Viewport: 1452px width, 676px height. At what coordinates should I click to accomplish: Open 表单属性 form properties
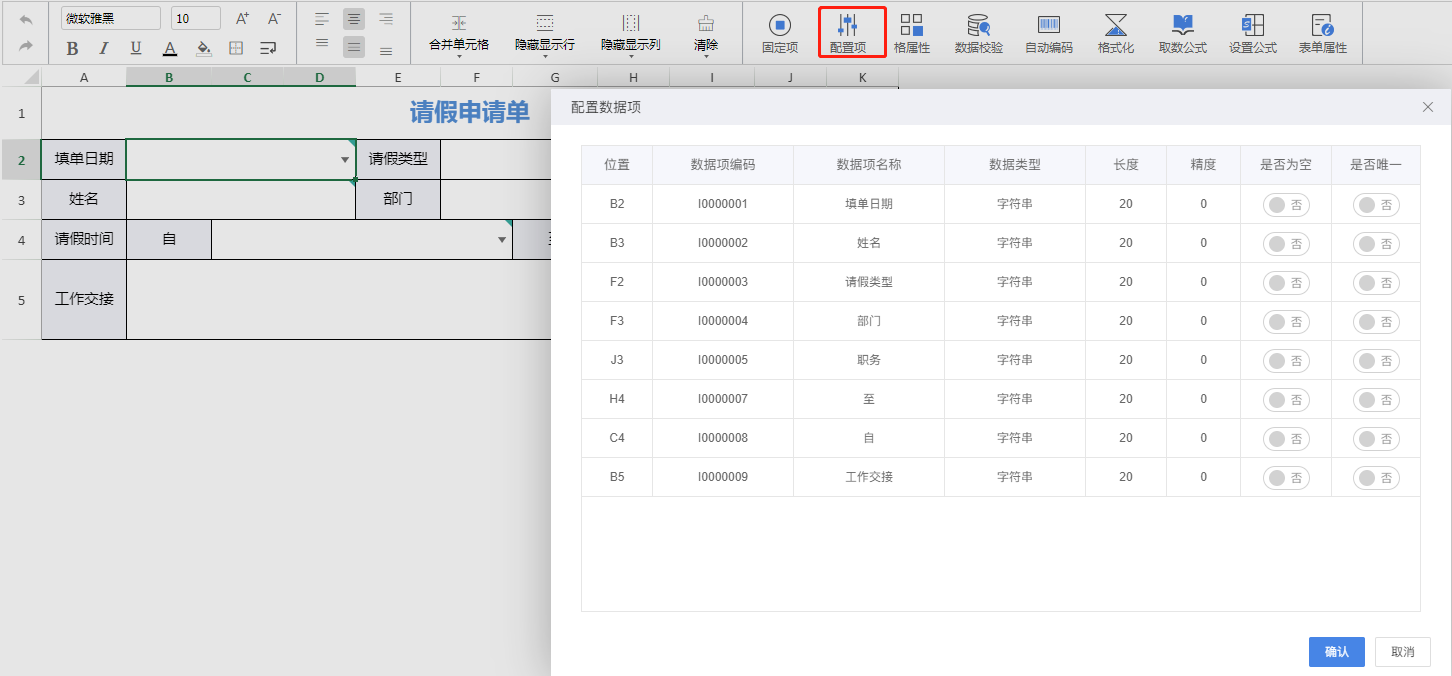[1323, 33]
